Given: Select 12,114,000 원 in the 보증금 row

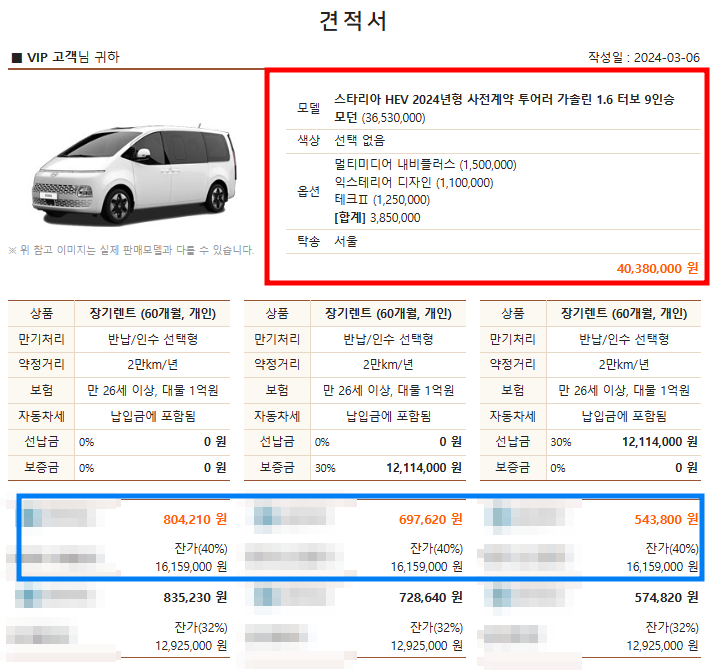Looking at the screenshot, I should (424, 468).
